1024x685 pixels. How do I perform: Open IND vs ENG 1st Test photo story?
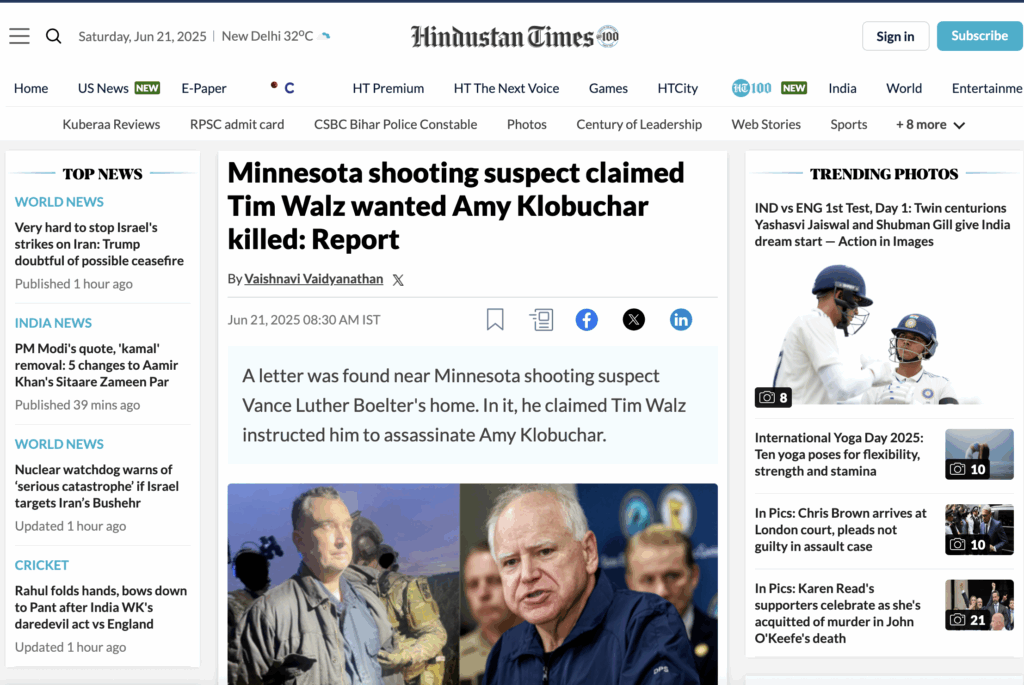coord(882,225)
